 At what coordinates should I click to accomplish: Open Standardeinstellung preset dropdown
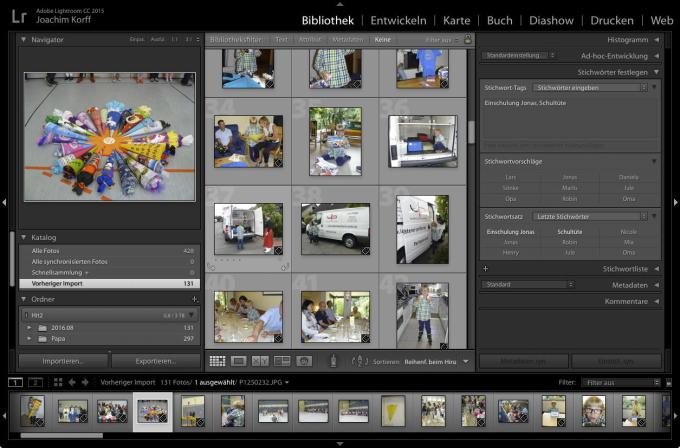519,56
